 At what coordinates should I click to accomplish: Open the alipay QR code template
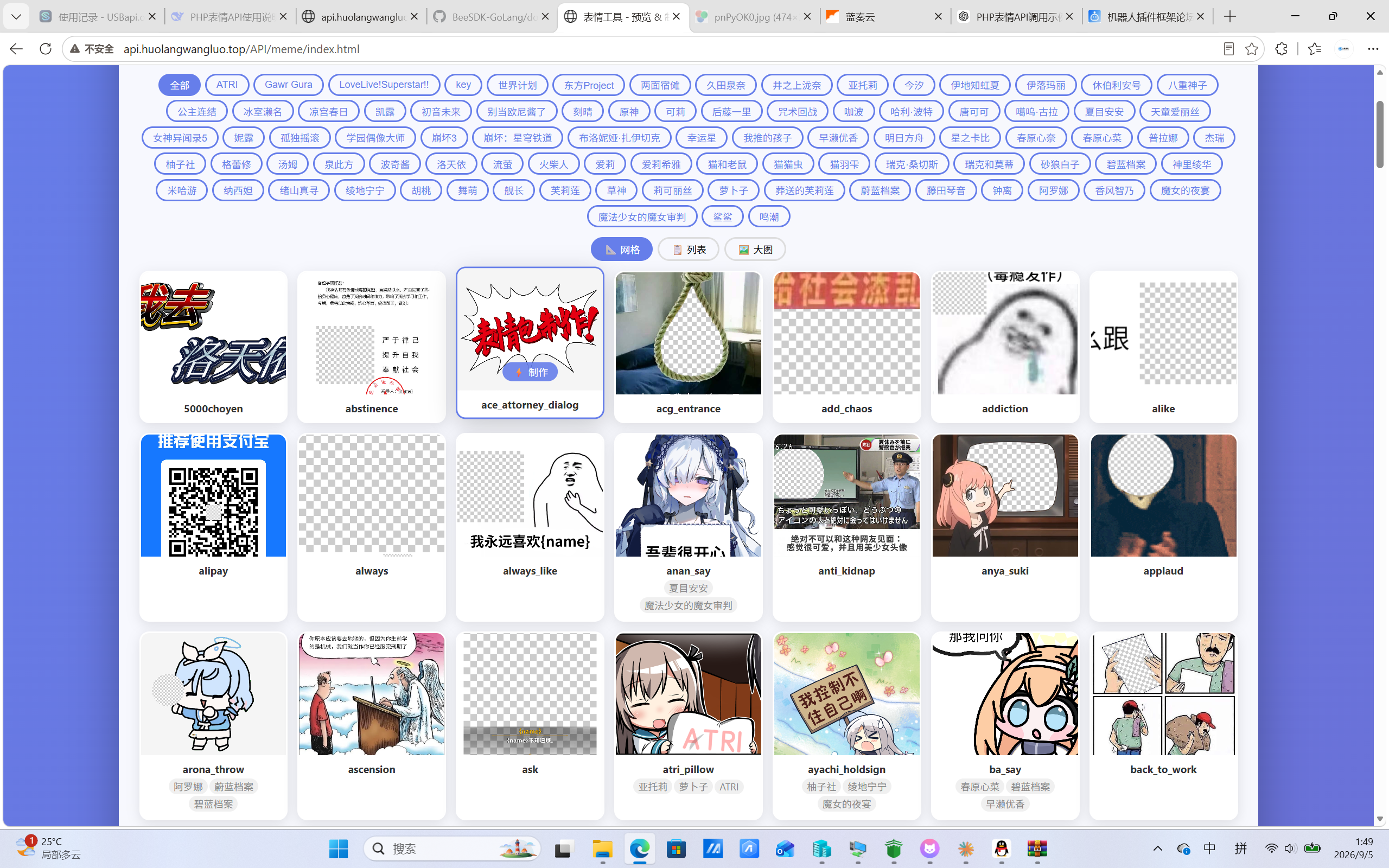coord(213,527)
